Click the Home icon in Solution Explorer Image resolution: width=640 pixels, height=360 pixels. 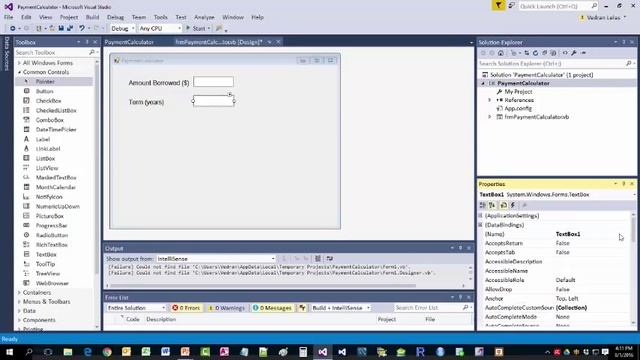click(x=501, y=53)
